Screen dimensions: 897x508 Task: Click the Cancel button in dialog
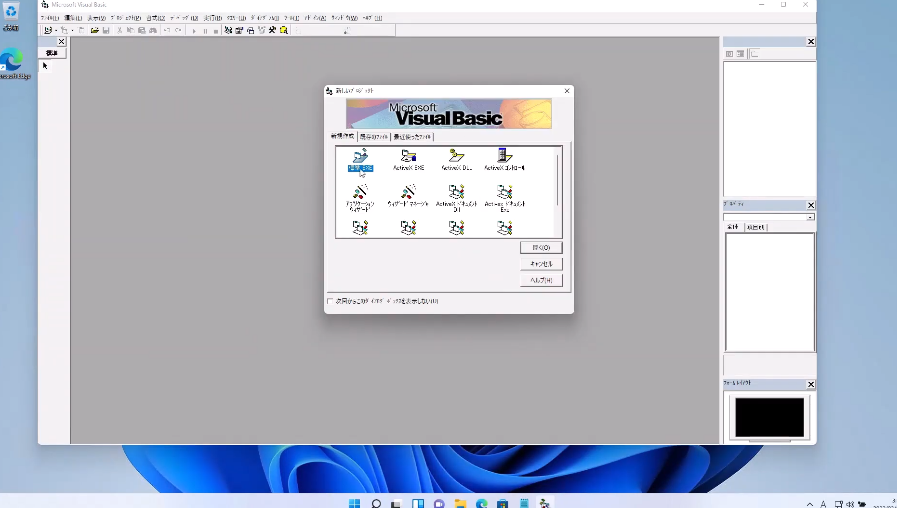tap(541, 264)
